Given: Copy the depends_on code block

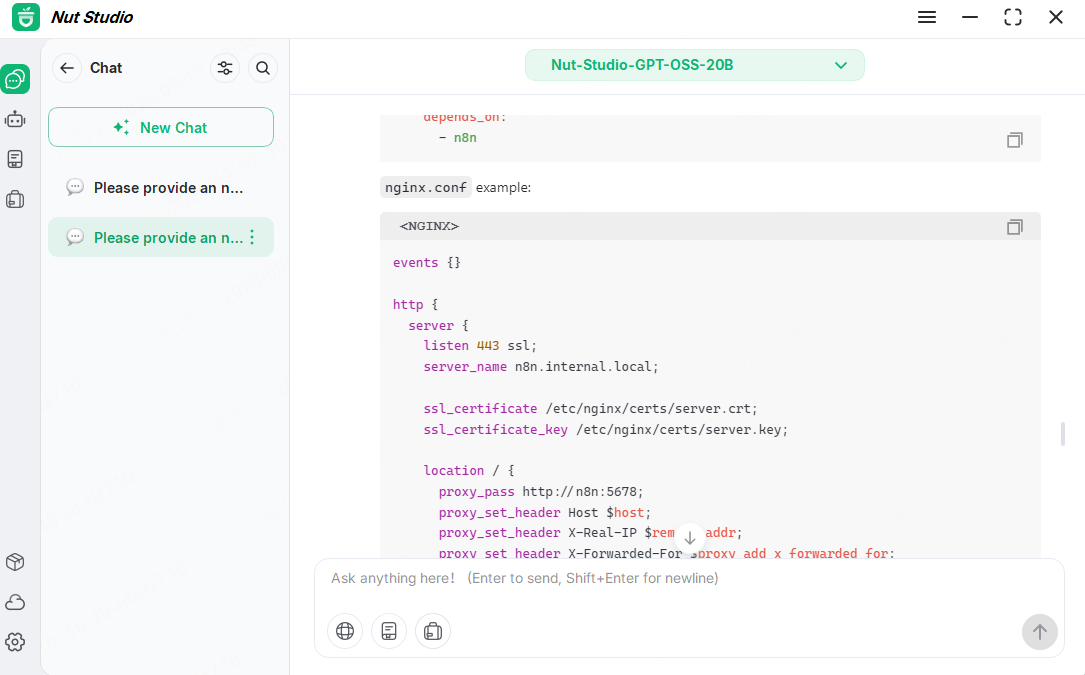Looking at the screenshot, I should (x=1014, y=140).
